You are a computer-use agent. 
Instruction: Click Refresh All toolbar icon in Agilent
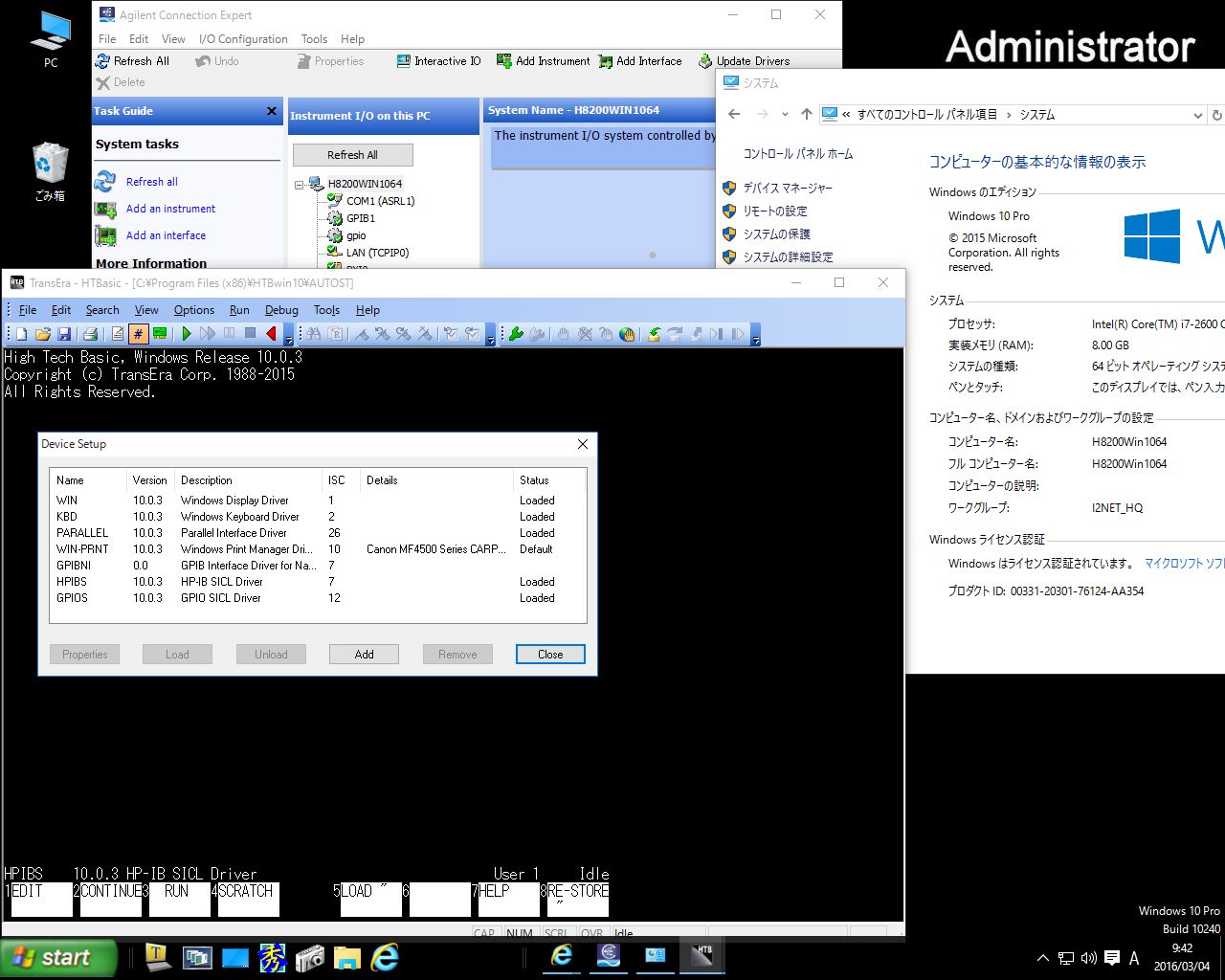pos(132,61)
